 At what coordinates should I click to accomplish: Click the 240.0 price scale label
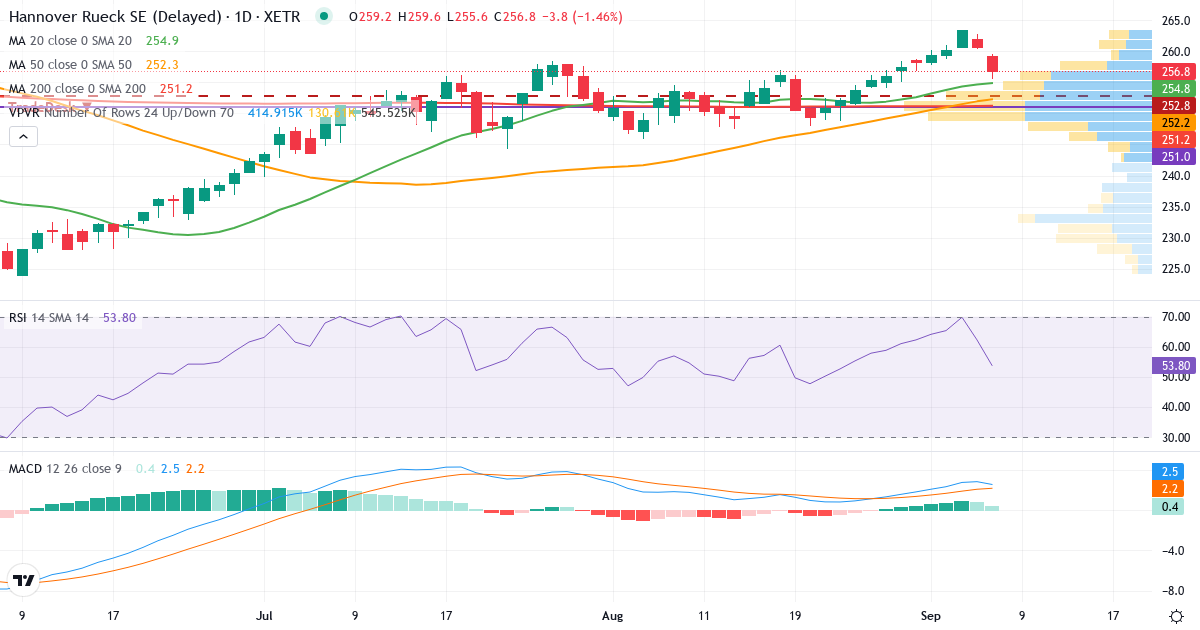1175,176
